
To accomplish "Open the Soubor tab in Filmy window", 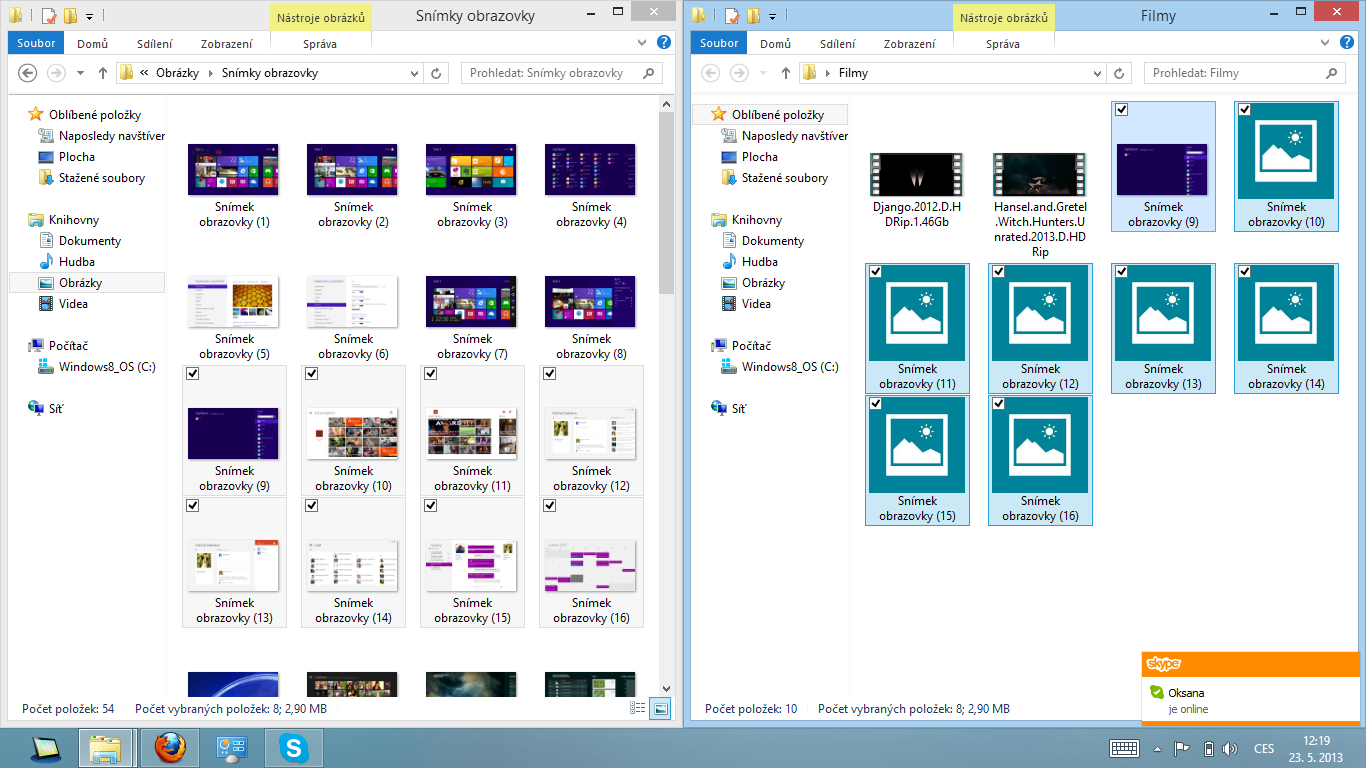I will tap(719, 43).
